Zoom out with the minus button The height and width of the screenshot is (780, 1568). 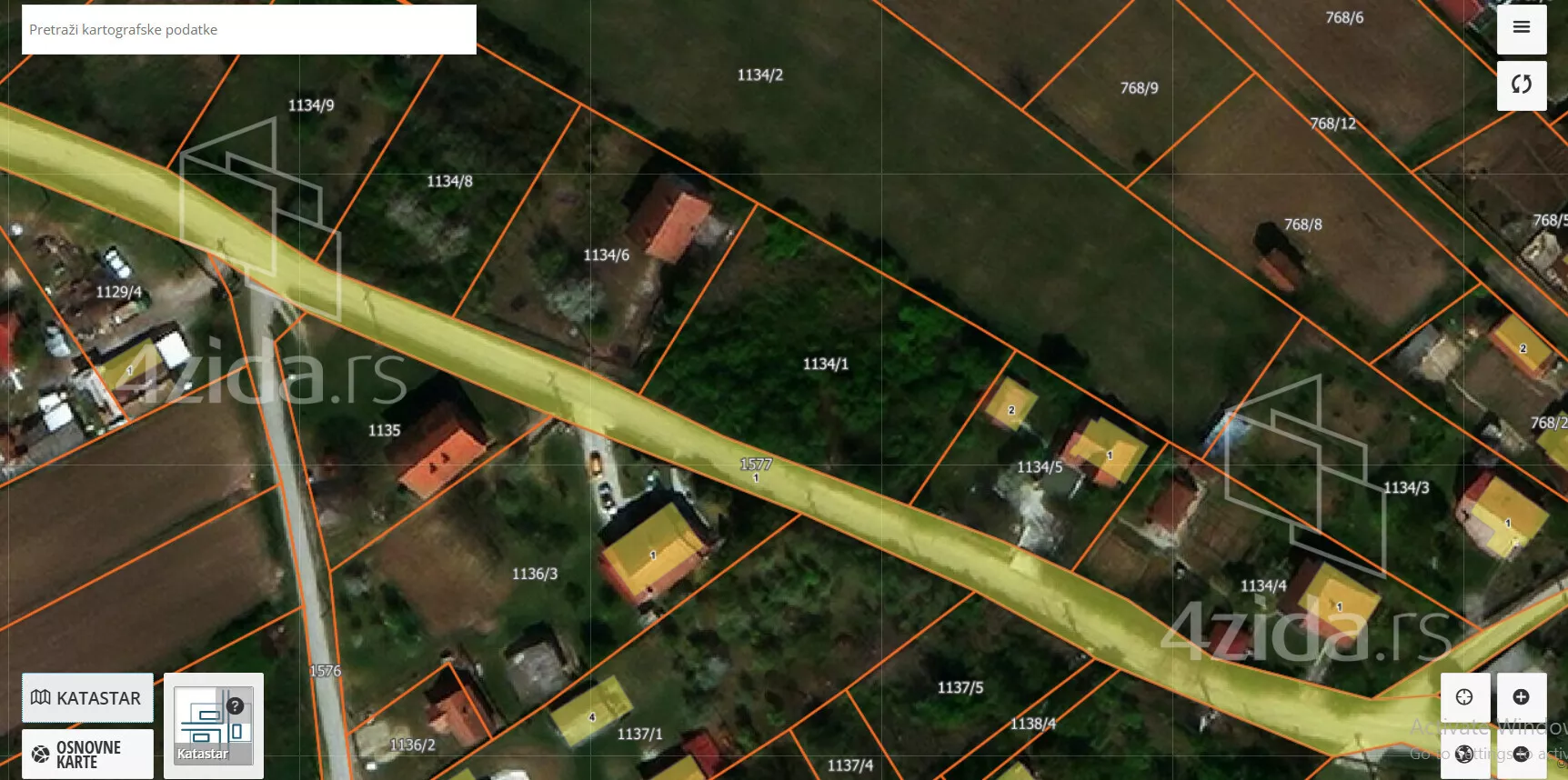pyautogui.click(x=1520, y=754)
